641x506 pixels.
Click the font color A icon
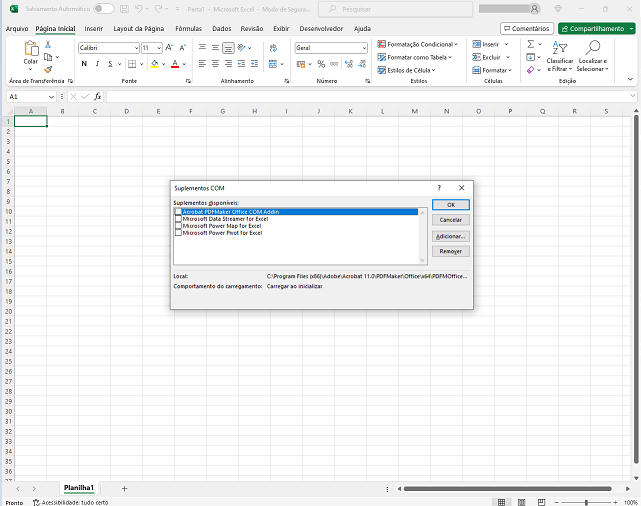(175, 64)
